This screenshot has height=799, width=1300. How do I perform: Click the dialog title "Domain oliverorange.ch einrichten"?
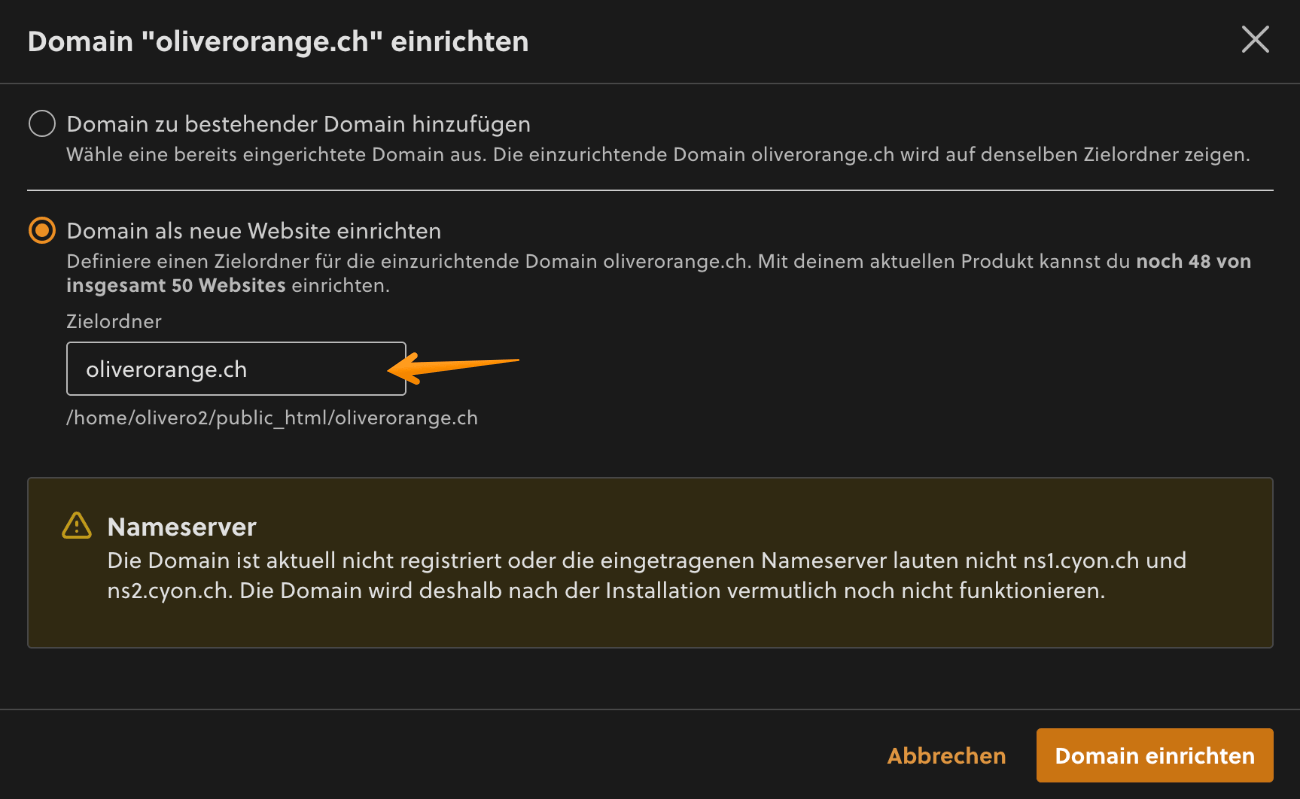coord(276,41)
